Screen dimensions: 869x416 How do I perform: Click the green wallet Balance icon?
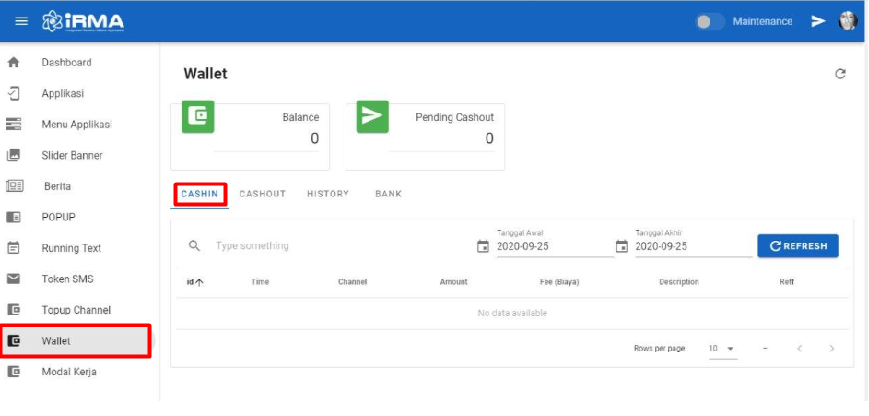[x=198, y=117]
